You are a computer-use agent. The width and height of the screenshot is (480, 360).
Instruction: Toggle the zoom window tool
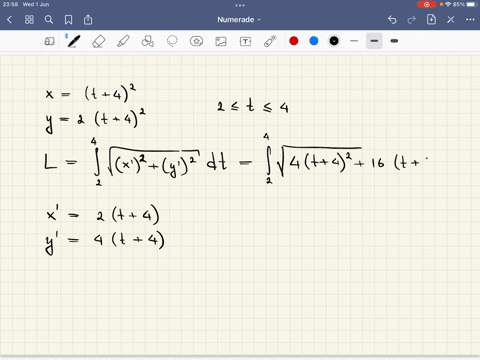click(x=49, y=41)
